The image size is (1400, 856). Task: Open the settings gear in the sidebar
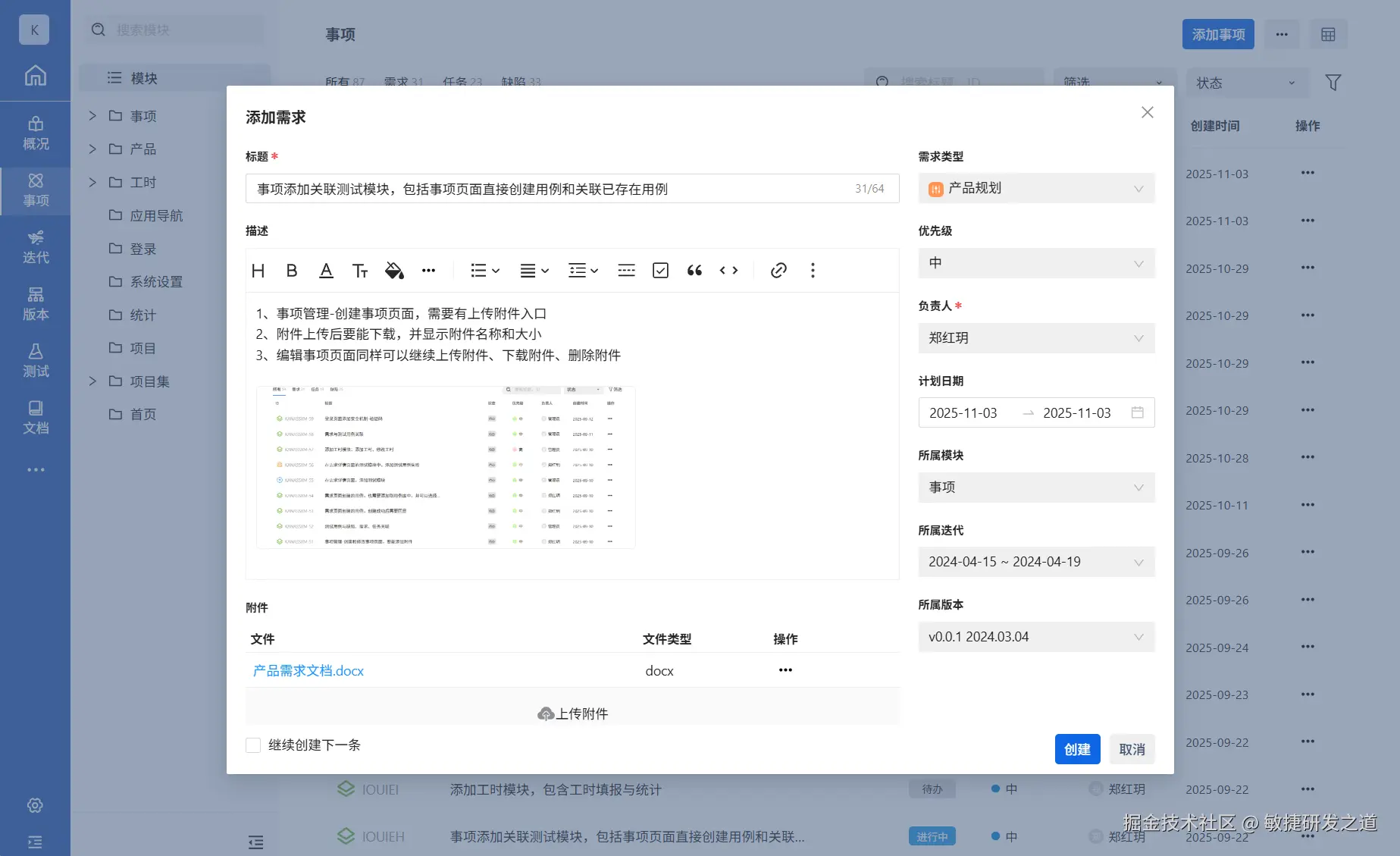35,805
